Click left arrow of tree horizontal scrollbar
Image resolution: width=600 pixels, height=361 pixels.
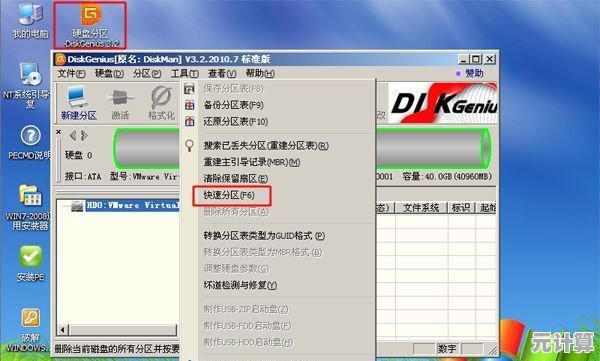(63, 330)
